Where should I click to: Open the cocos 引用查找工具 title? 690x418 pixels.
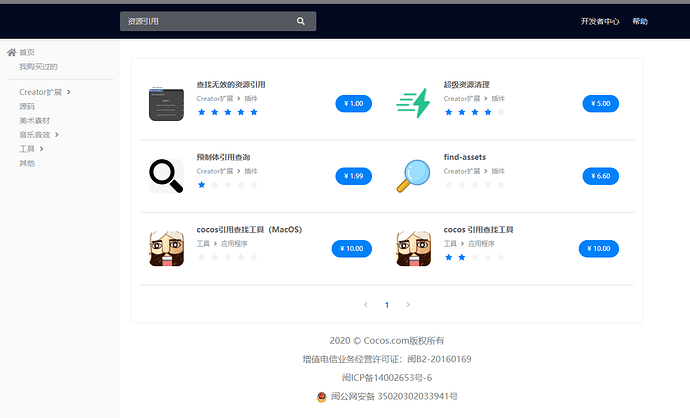[478, 230]
